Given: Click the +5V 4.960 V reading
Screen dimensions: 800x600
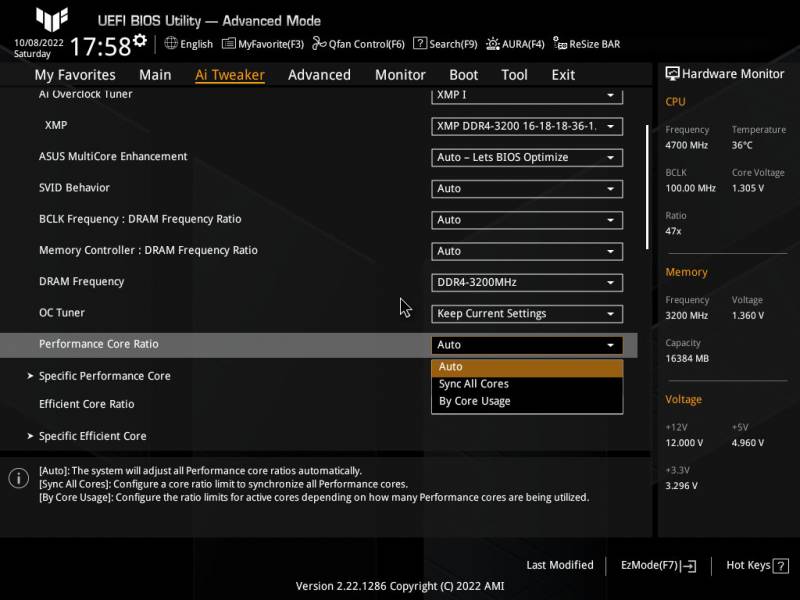Looking at the screenshot, I should click(747, 443).
